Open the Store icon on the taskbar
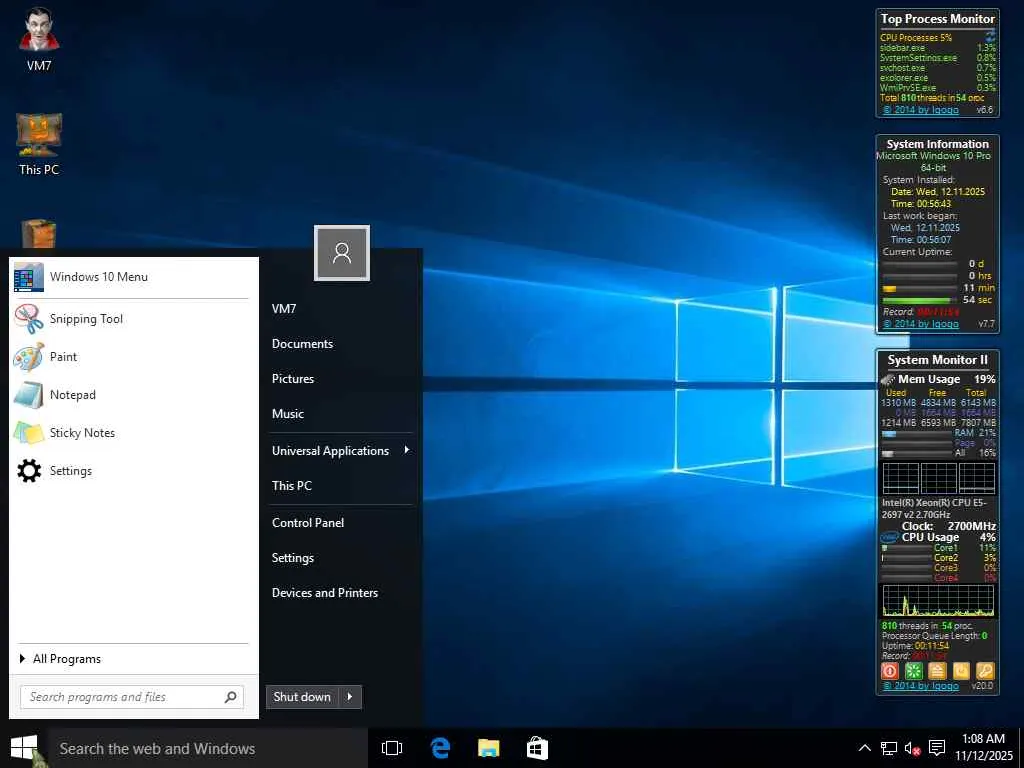The width and height of the screenshot is (1024, 768). (x=537, y=748)
